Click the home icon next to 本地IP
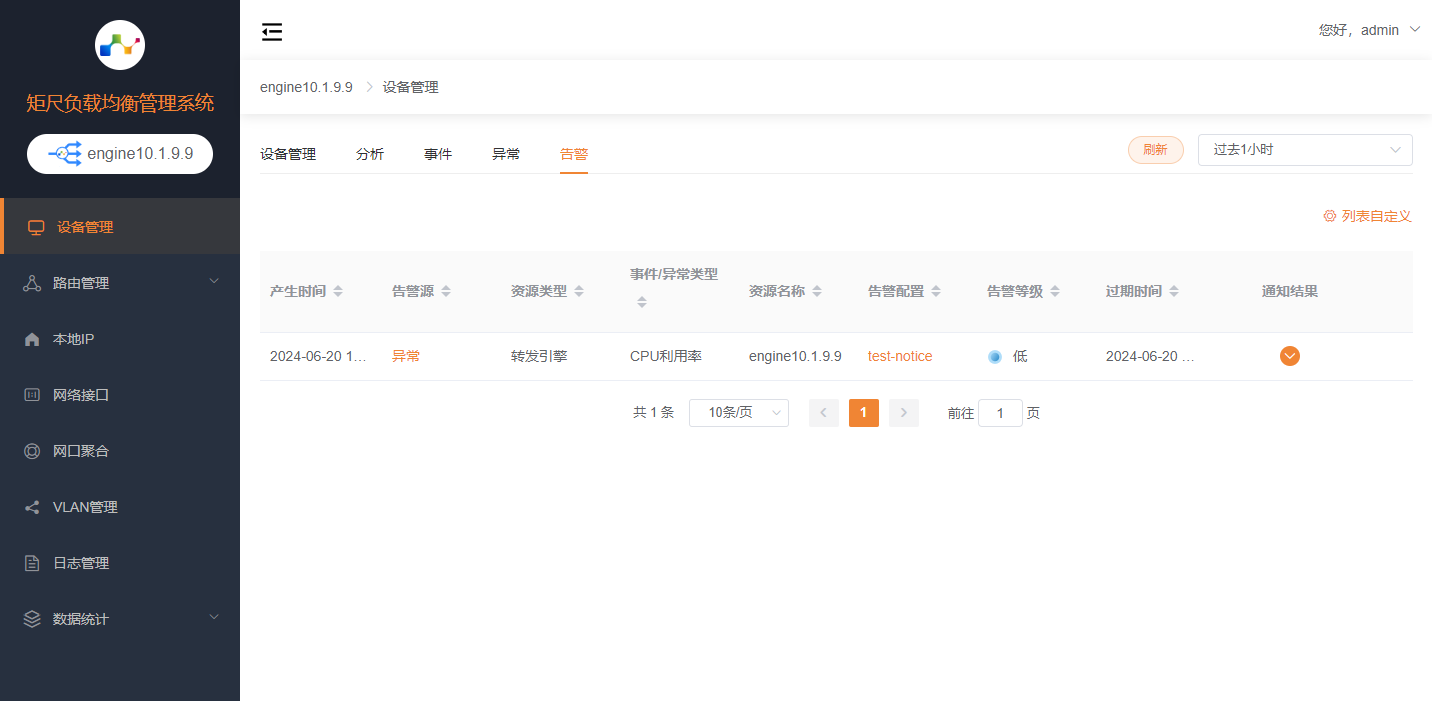The height and width of the screenshot is (701, 1432). click(x=32, y=339)
